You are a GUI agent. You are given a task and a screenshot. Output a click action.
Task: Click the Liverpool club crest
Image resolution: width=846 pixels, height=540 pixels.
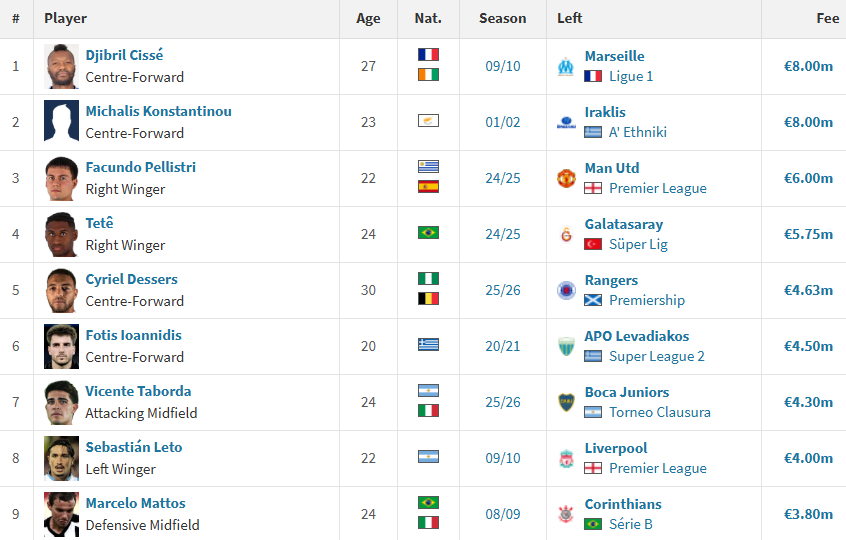pos(566,459)
